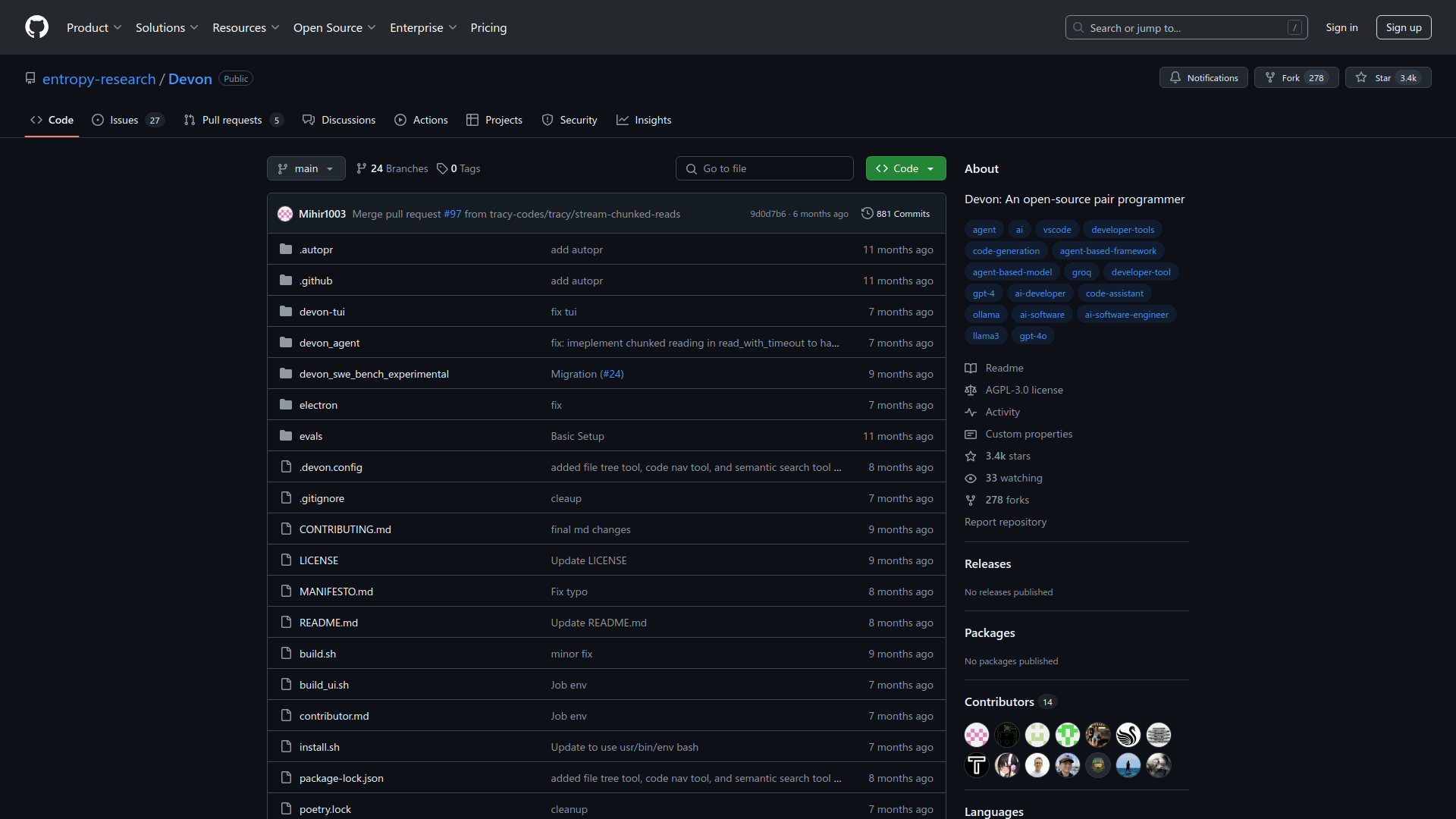
Task: Click the Releases heading link
Action: (x=987, y=563)
